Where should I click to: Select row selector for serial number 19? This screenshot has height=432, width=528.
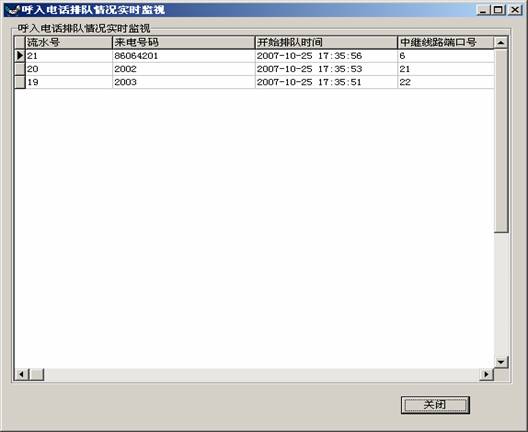(x=20, y=82)
